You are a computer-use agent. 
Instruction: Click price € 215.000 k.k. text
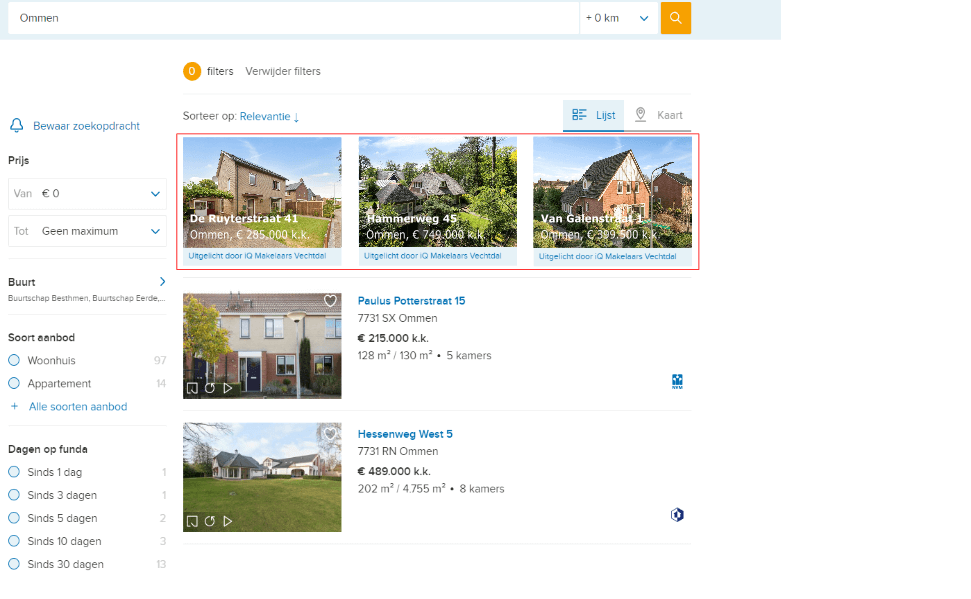click(393, 338)
